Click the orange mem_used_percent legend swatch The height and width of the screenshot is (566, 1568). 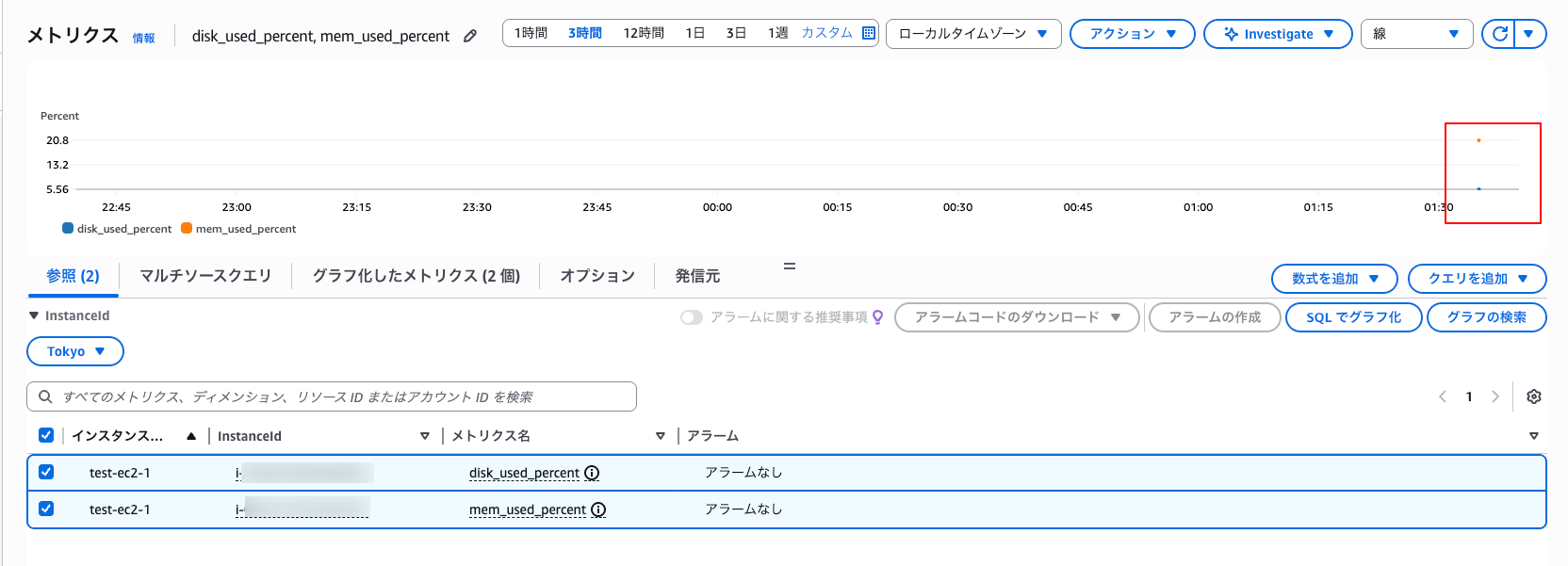point(187,228)
